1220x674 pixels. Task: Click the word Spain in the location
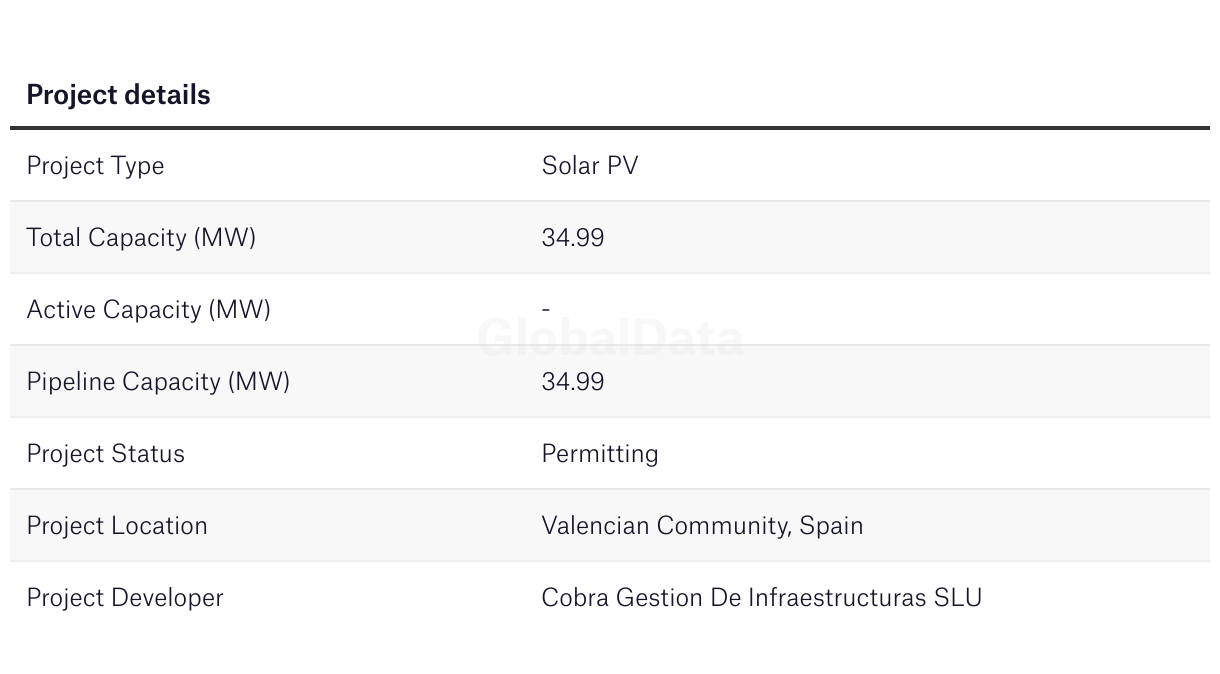tap(831, 526)
